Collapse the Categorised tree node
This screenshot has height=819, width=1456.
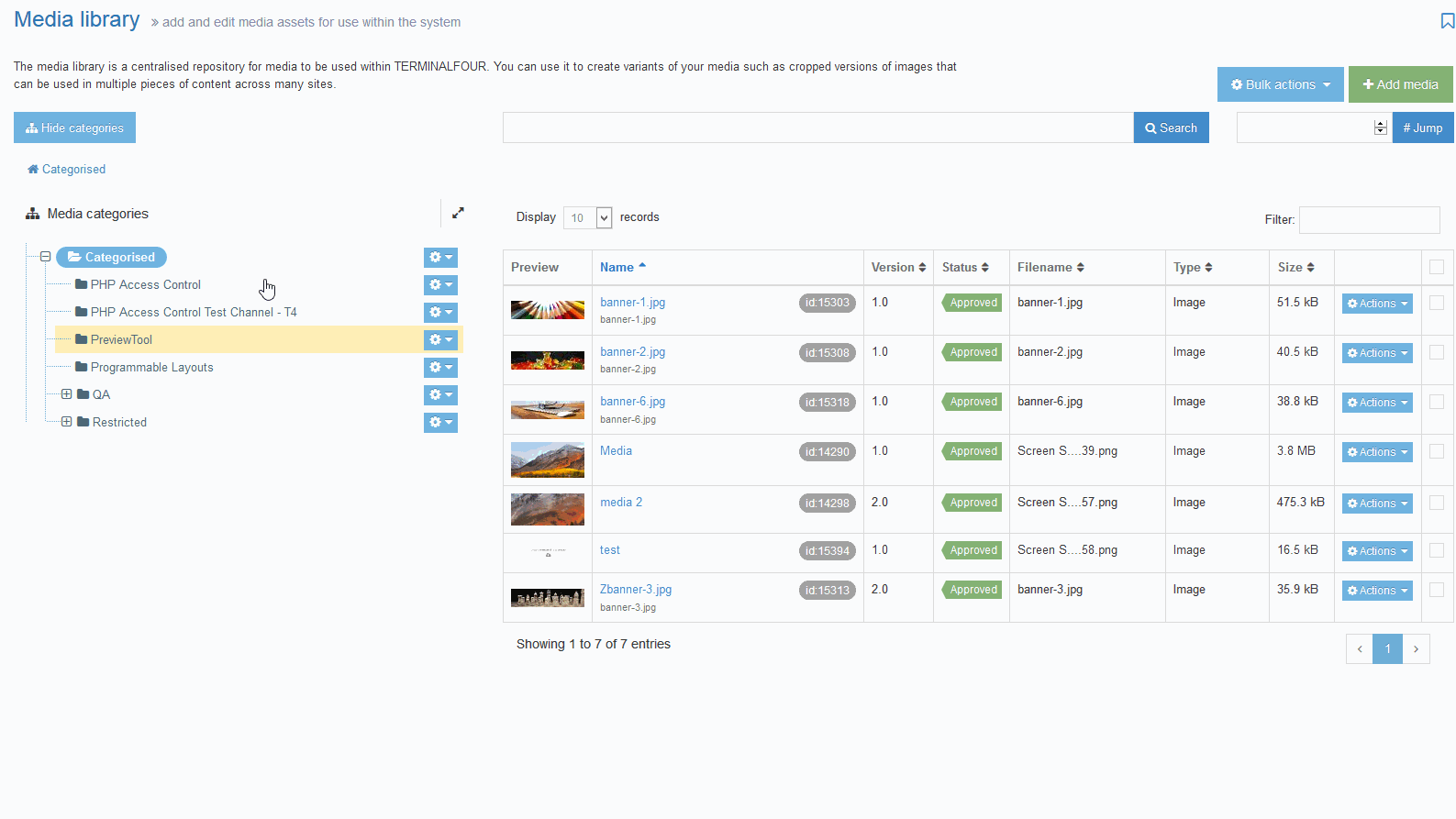click(45, 257)
